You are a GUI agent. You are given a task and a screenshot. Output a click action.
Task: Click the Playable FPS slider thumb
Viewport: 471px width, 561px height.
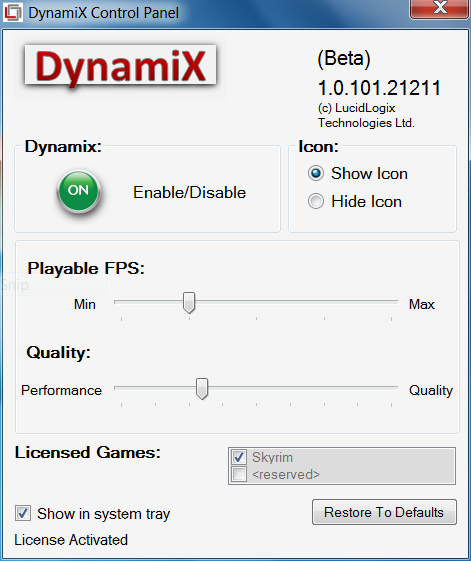coord(189,303)
